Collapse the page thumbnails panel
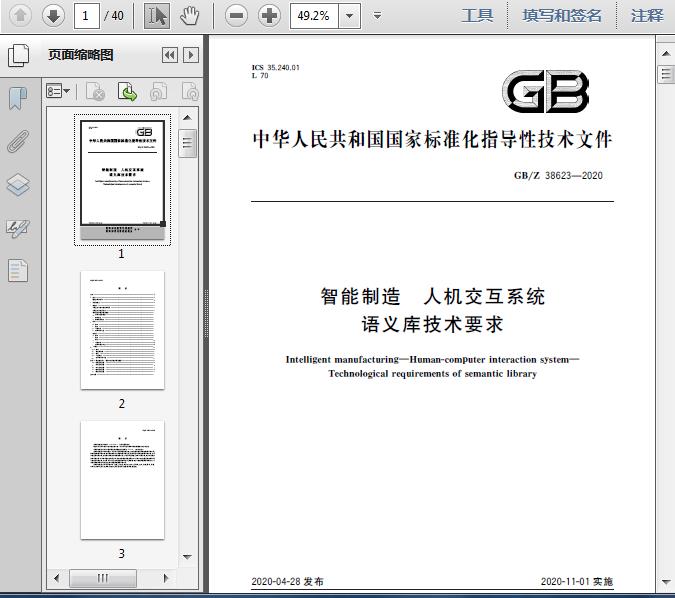 [x=170, y=55]
